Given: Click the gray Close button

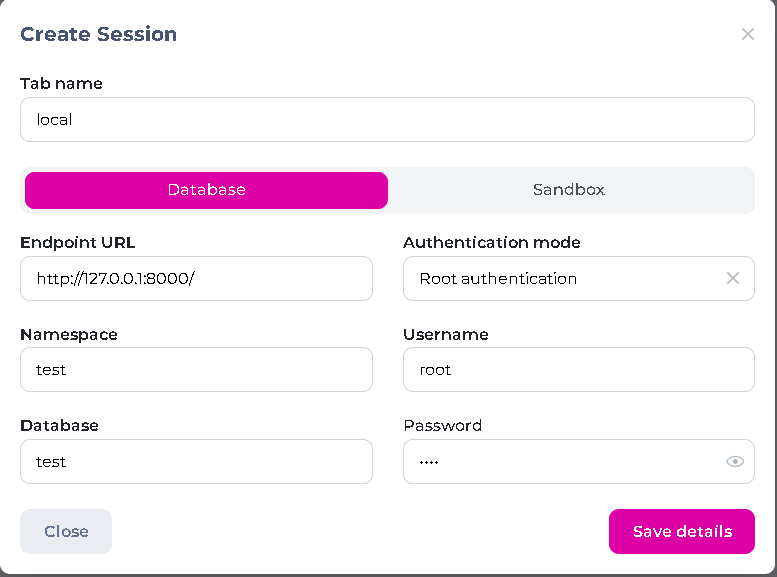Looking at the screenshot, I should point(66,531).
